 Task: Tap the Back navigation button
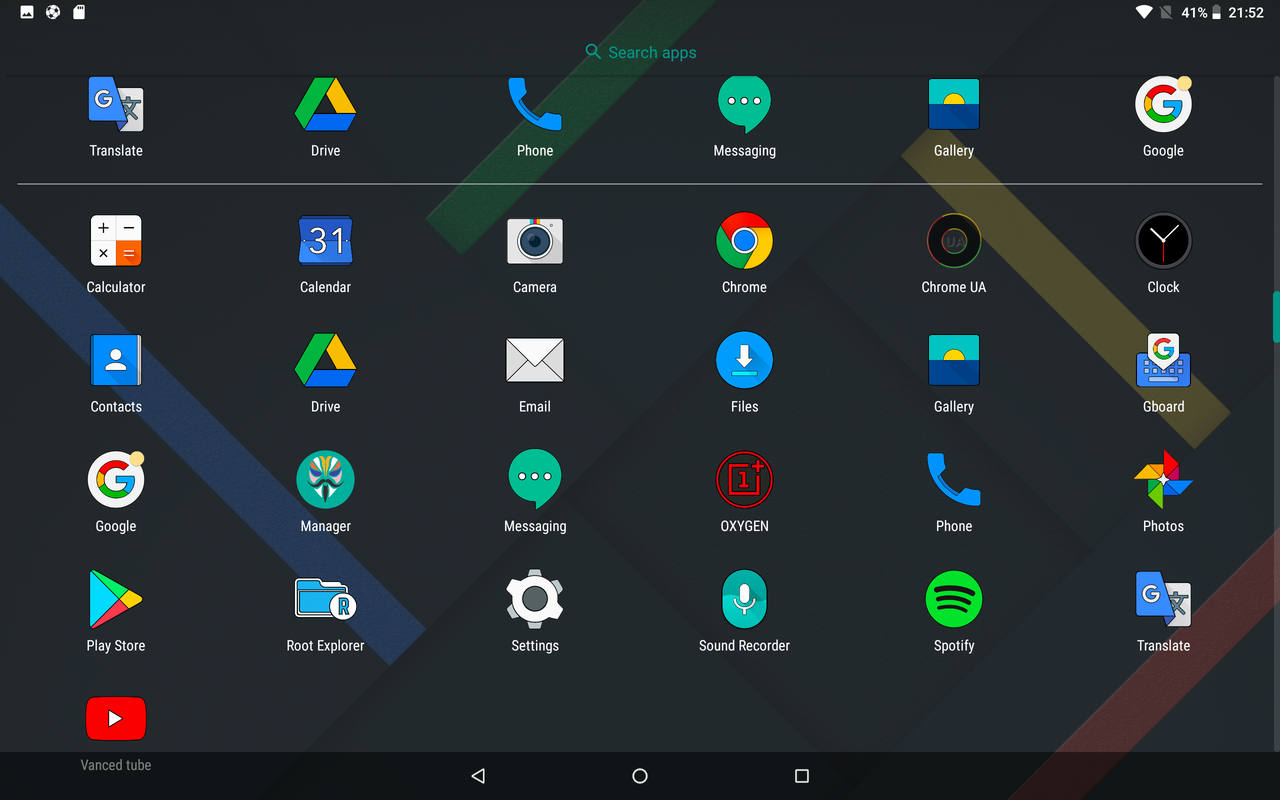(x=478, y=776)
